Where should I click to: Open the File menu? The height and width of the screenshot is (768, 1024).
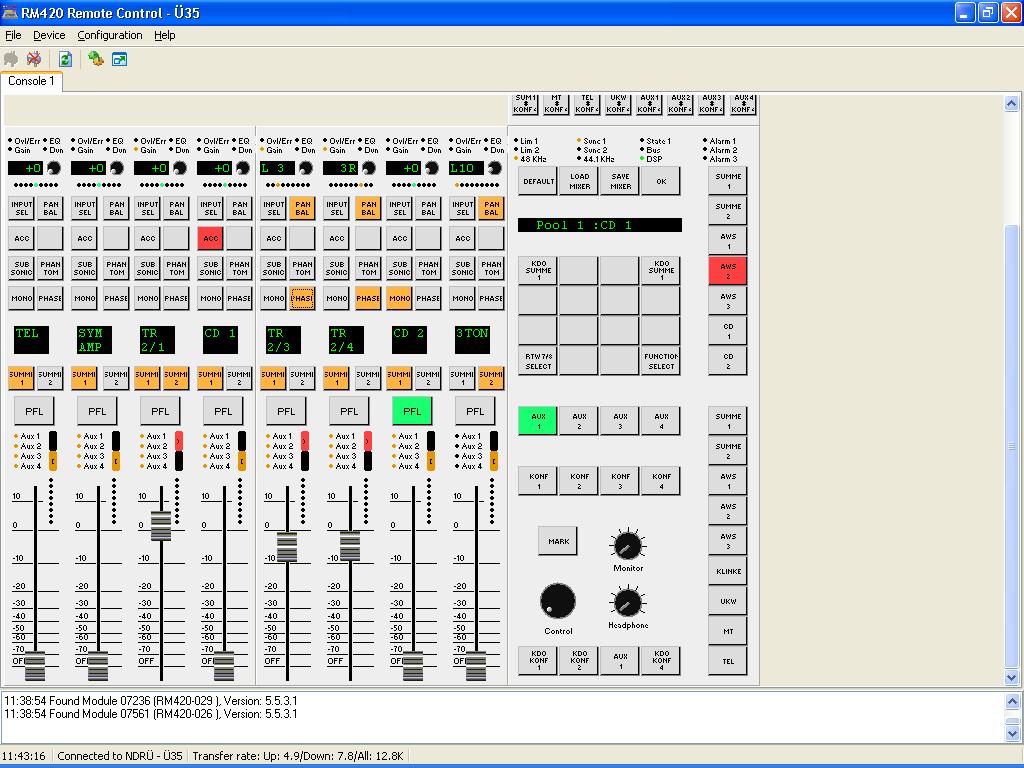(x=13, y=35)
